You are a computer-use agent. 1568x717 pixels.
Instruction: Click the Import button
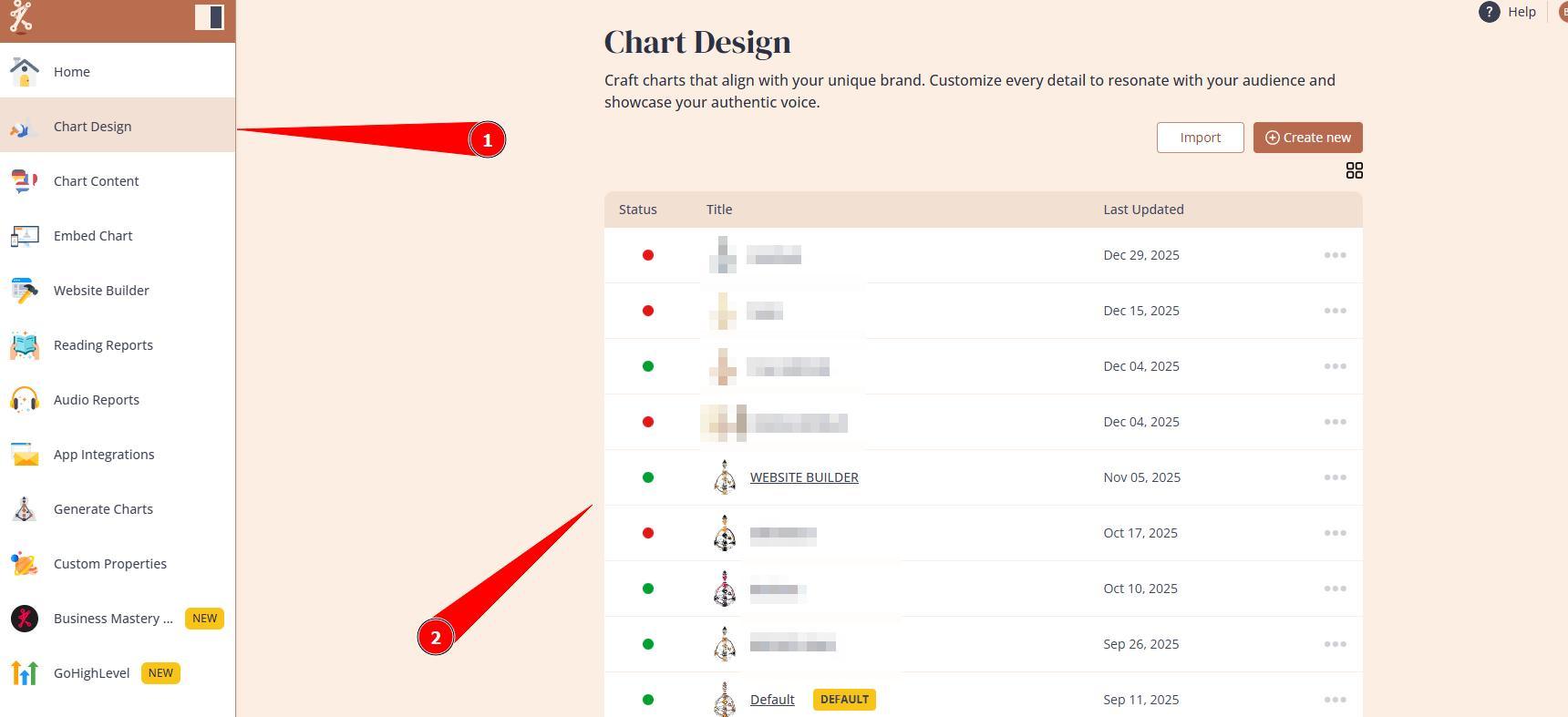[1200, 138]
